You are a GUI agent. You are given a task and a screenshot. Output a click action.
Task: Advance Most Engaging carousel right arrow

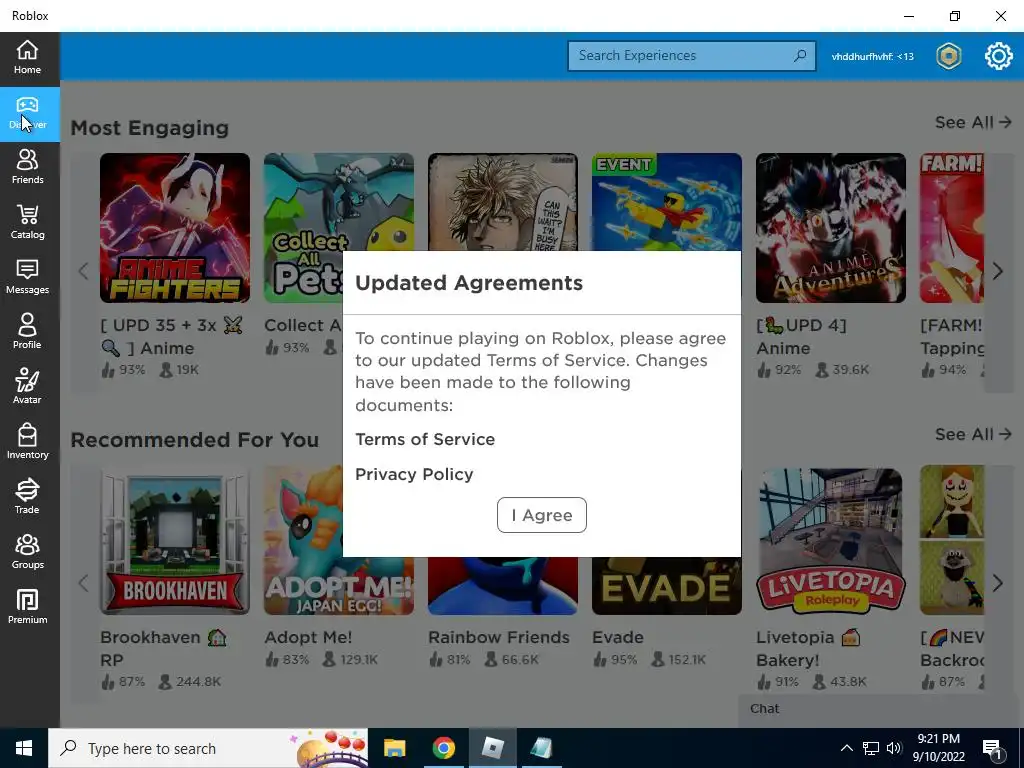tap(997, 271)
